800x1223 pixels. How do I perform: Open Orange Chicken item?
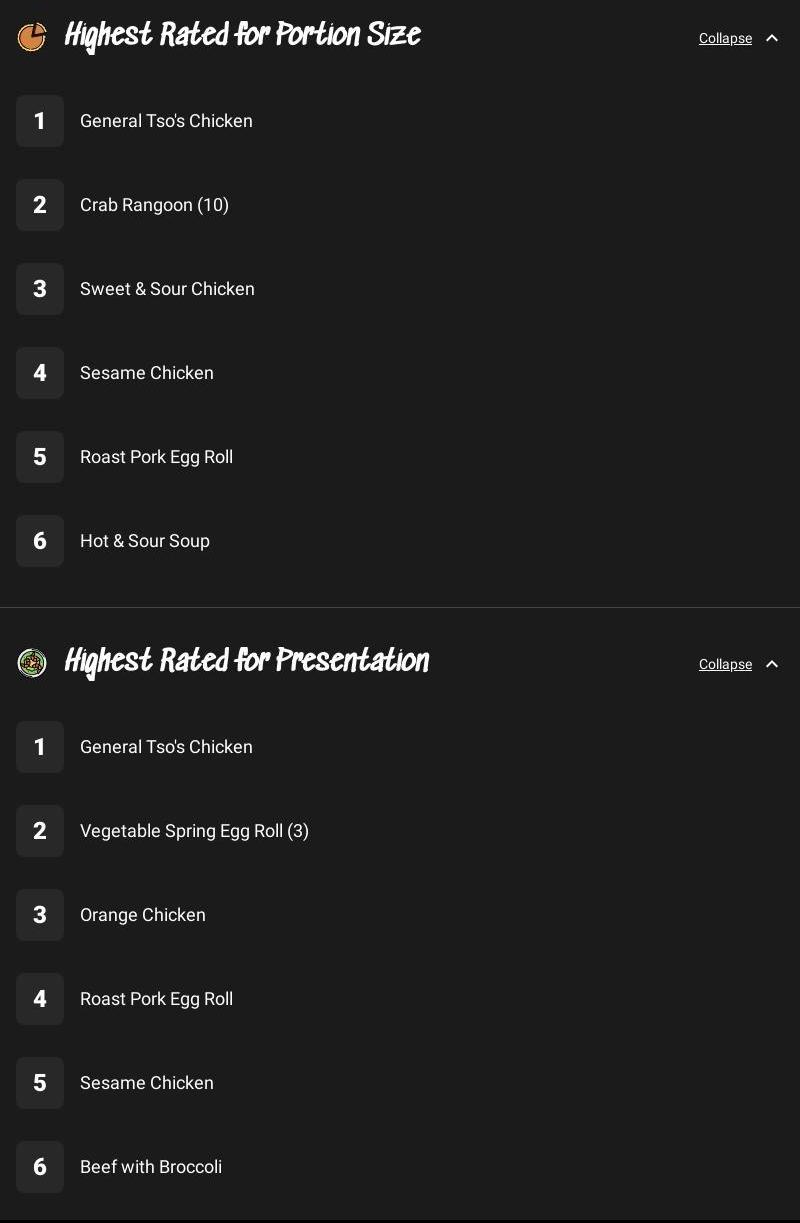(x=143, y=915)
